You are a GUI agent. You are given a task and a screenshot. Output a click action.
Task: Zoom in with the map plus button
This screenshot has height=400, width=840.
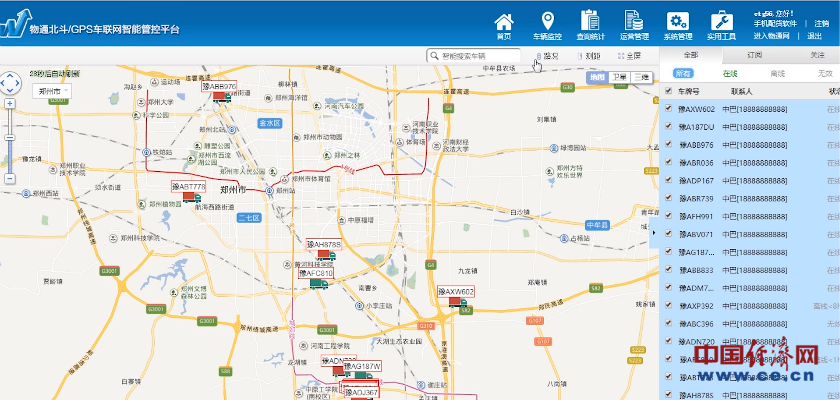[x=10, y=103]
